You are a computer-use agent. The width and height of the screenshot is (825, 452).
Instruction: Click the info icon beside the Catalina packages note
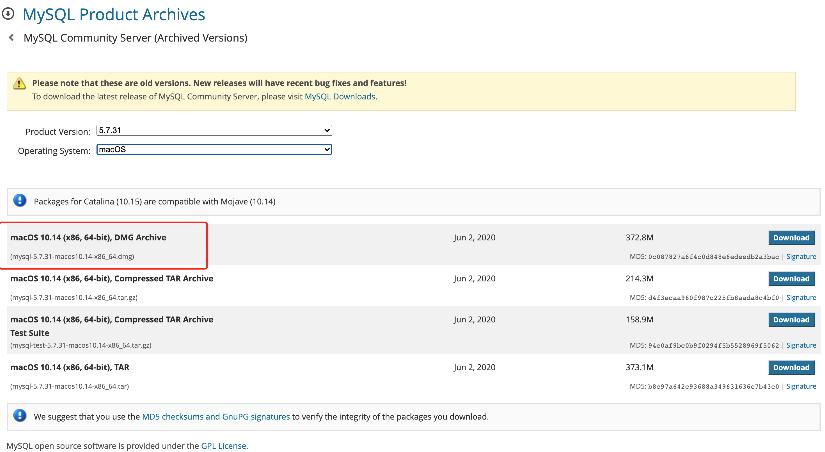click(21, 201)
